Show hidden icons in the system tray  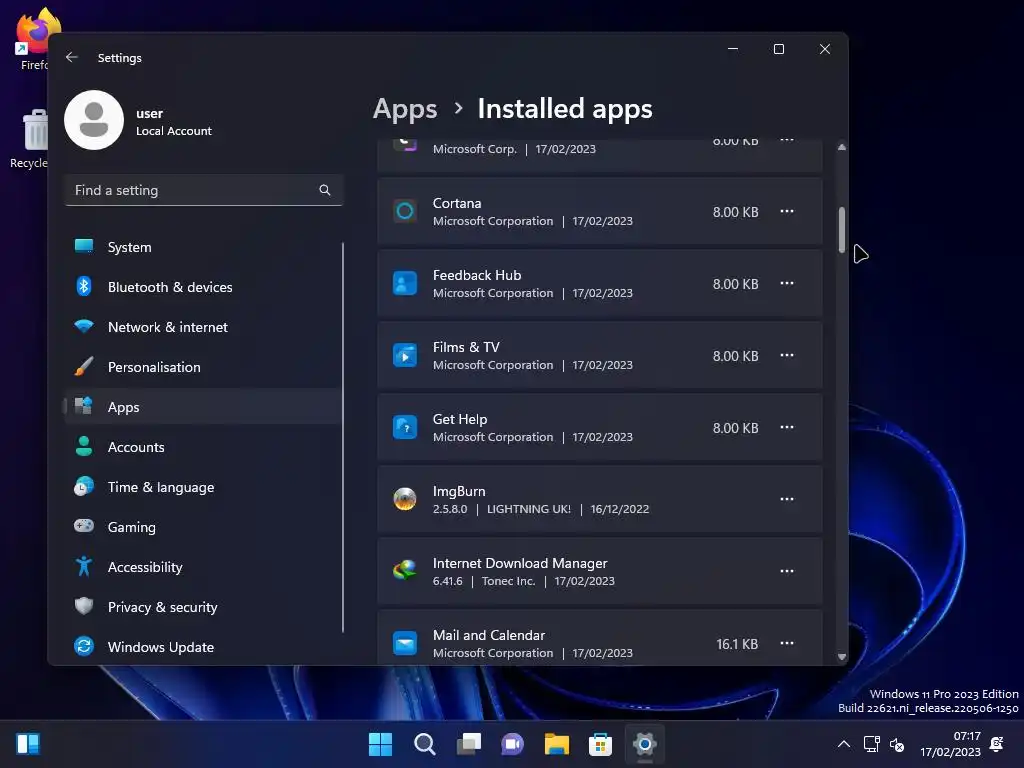coord(844,744)
